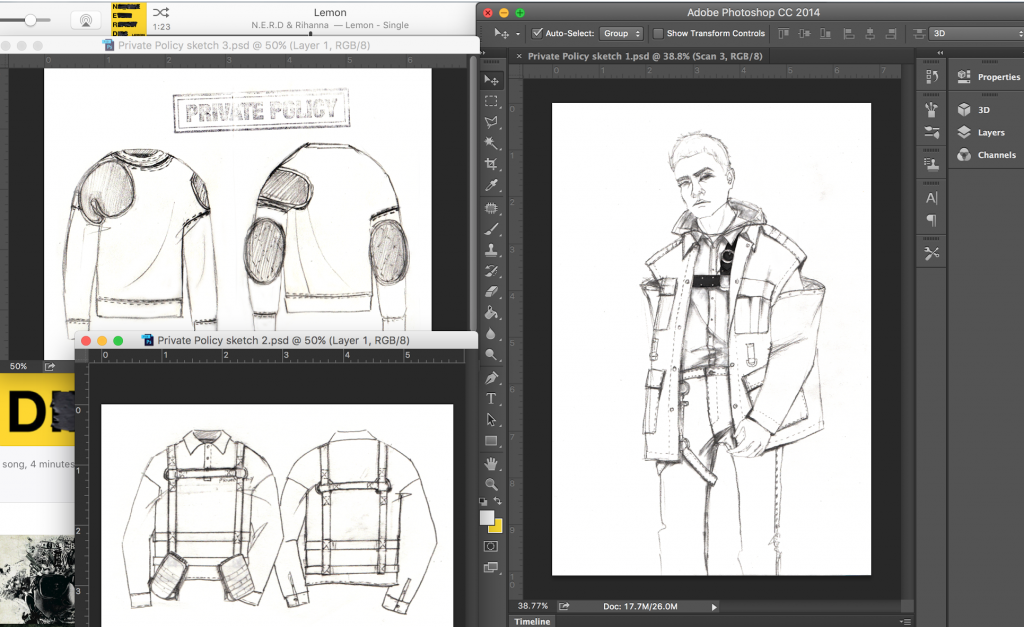1024x627 pixels.
Task: Switch to Private Policy sketch 1.psd tab
Action: pyautogui.click(x=644, y=57)
